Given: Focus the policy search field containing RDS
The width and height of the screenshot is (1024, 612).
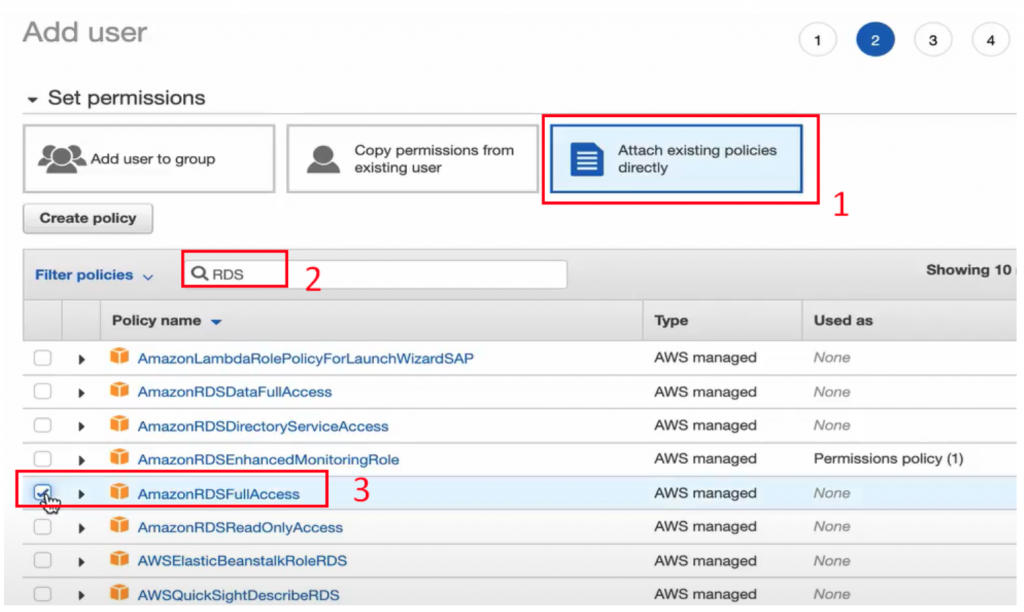Looking at the screenshot, I should (376, 274).
